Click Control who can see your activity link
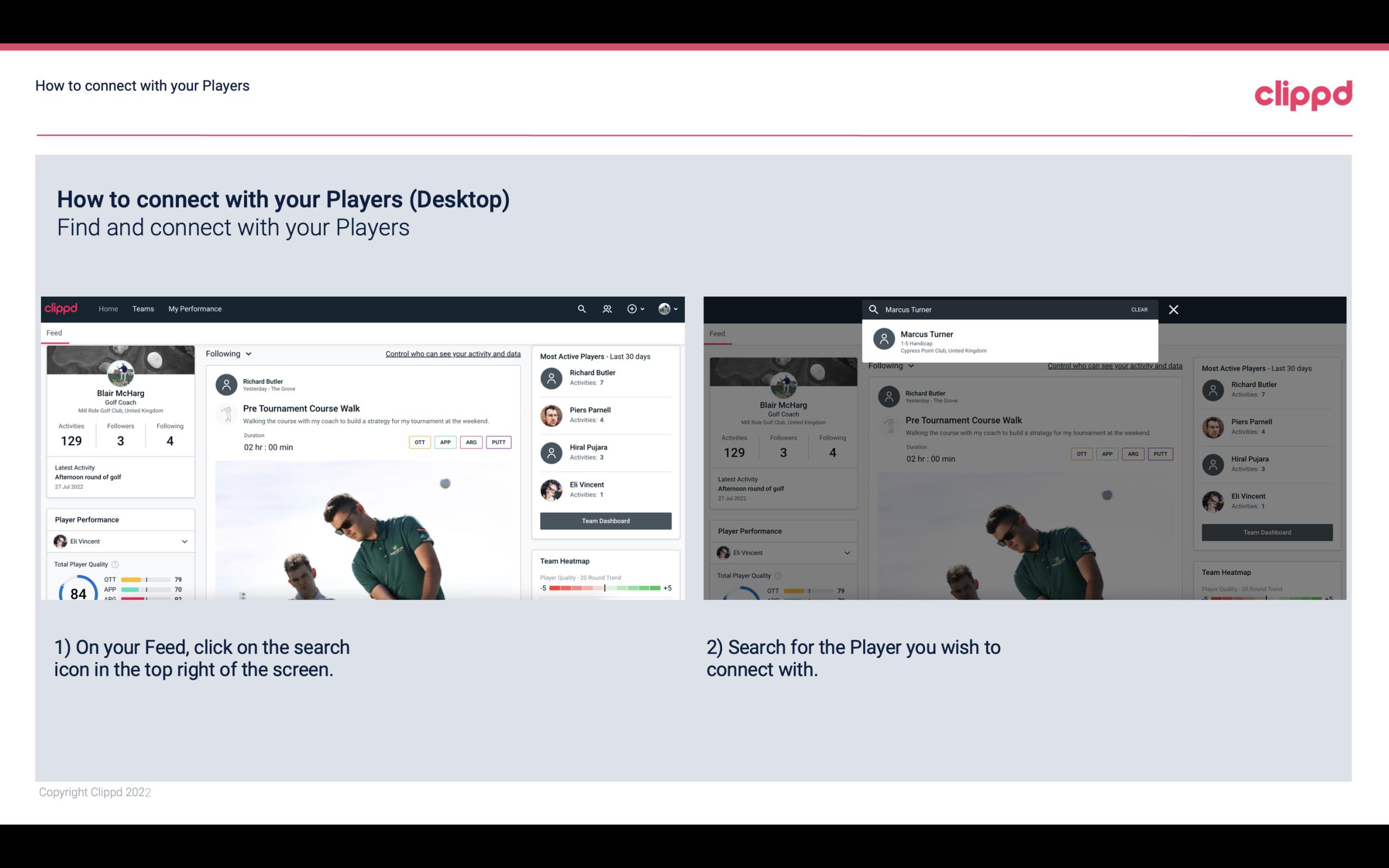This screenshot has height=868, width=1389. [x=452, y=353]
